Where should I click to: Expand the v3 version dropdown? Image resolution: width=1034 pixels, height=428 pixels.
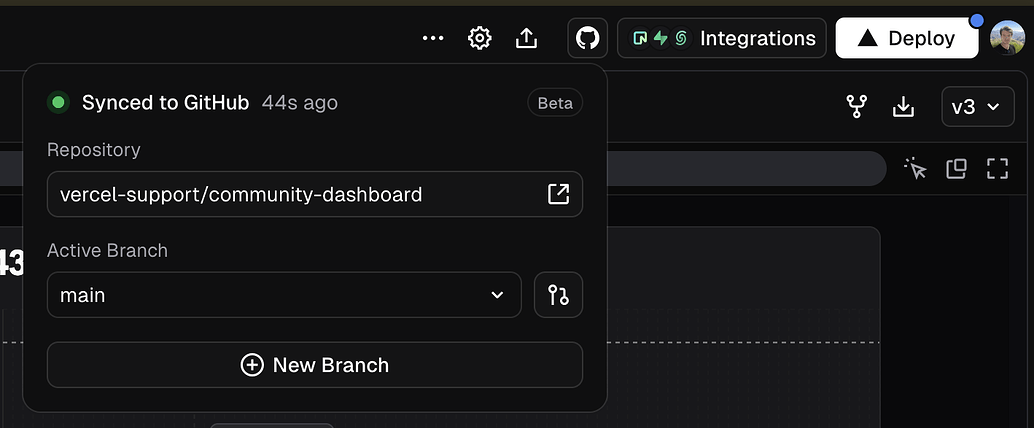[x=977, y=106]
